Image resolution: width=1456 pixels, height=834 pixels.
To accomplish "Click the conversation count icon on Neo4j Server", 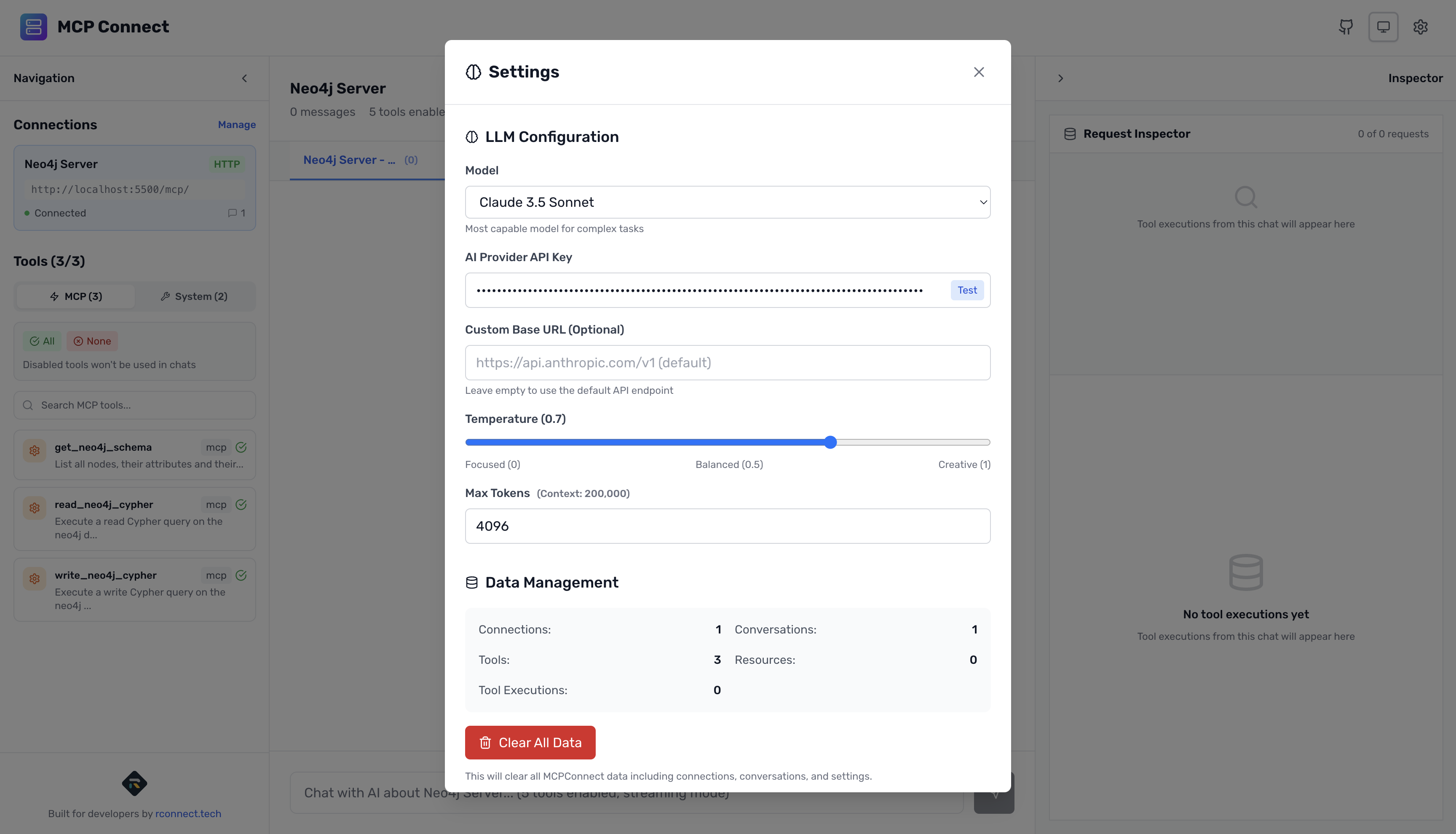I will point(233,213).
